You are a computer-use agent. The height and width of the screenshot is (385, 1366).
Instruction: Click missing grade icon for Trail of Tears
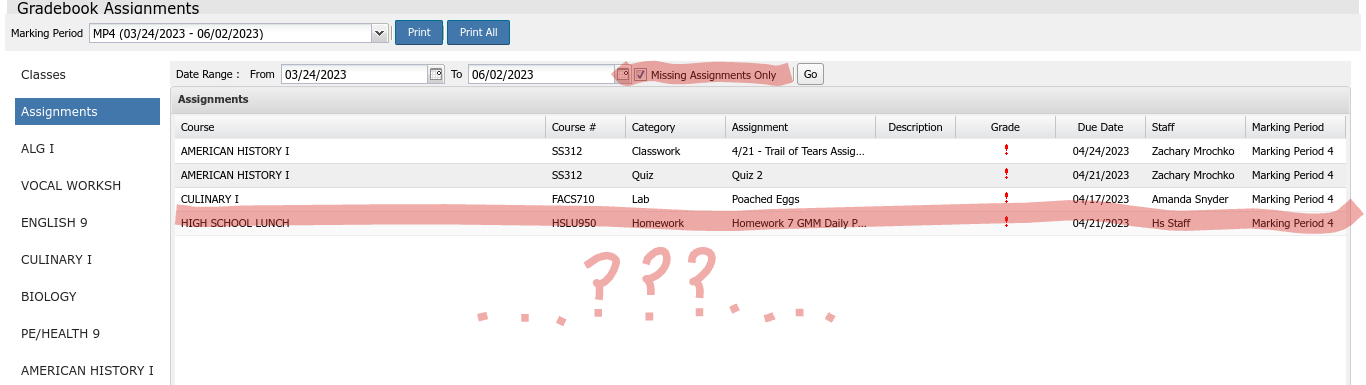click(x=1005, y=151)
